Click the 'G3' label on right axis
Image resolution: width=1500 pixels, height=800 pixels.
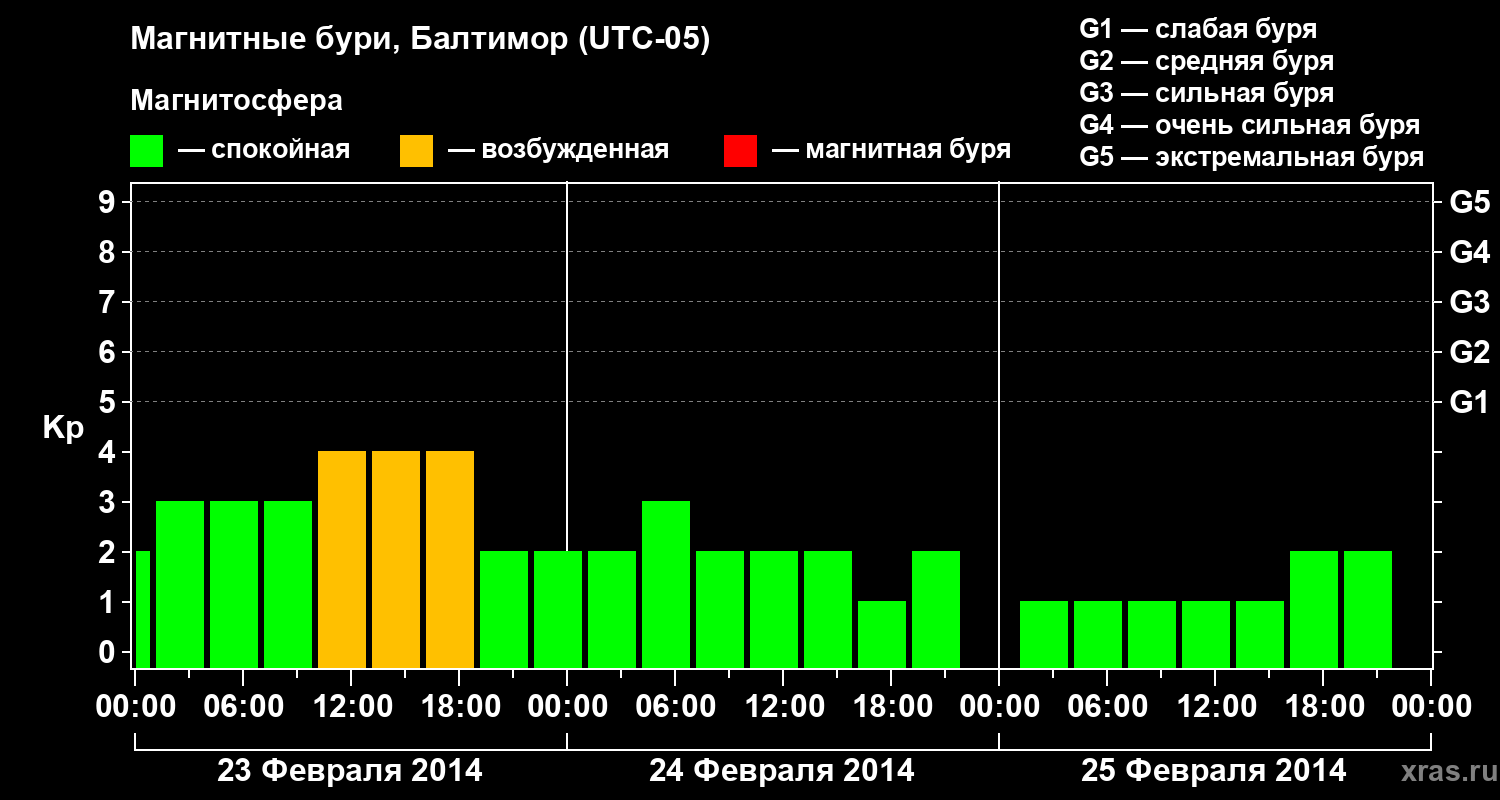pyautogui.click(x=1470, y=302)
